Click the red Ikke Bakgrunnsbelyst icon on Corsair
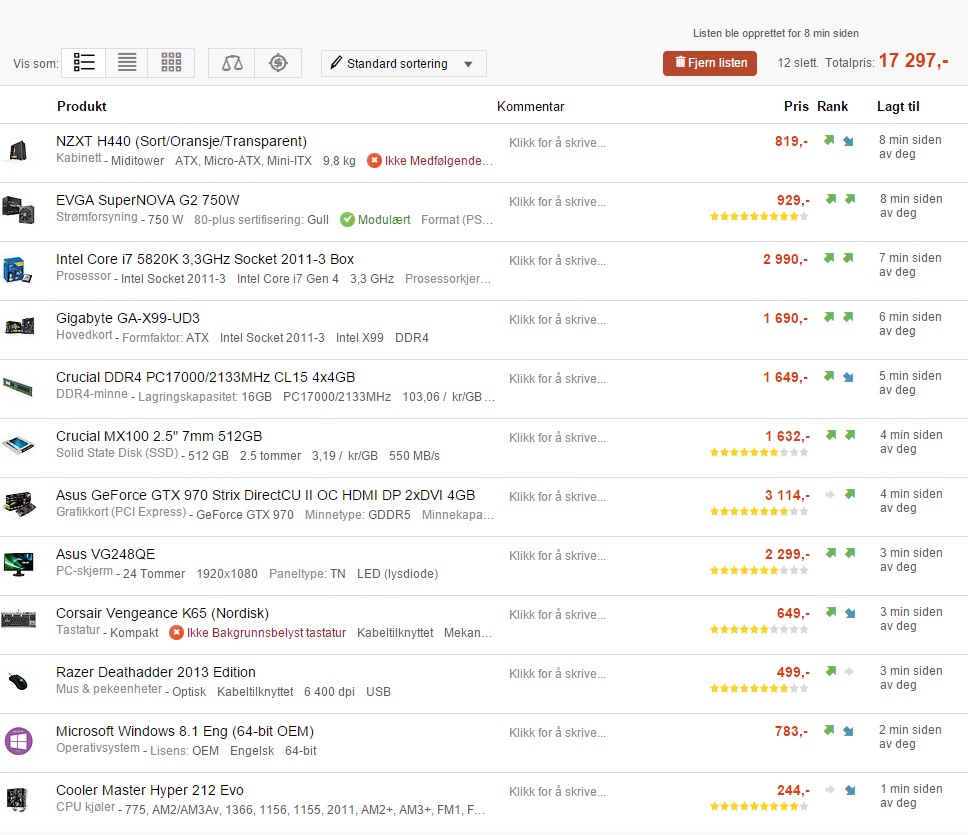Screen dimensions: 968x835 pos(176,633)
